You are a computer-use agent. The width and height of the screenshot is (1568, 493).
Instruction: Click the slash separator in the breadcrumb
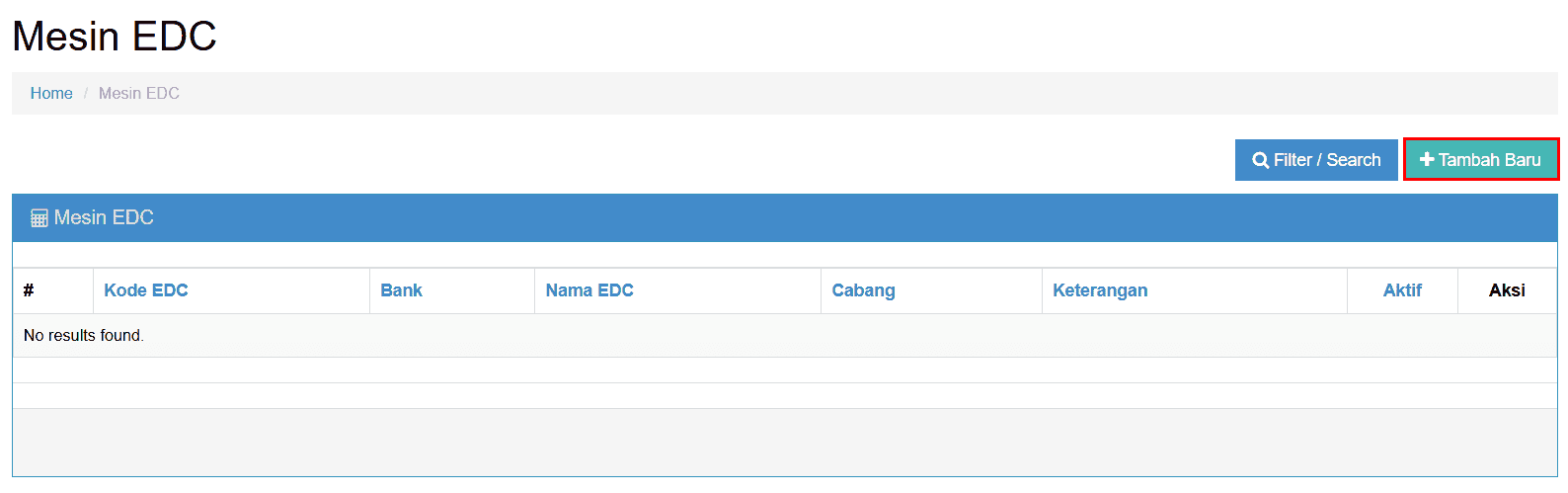(86, 93)
